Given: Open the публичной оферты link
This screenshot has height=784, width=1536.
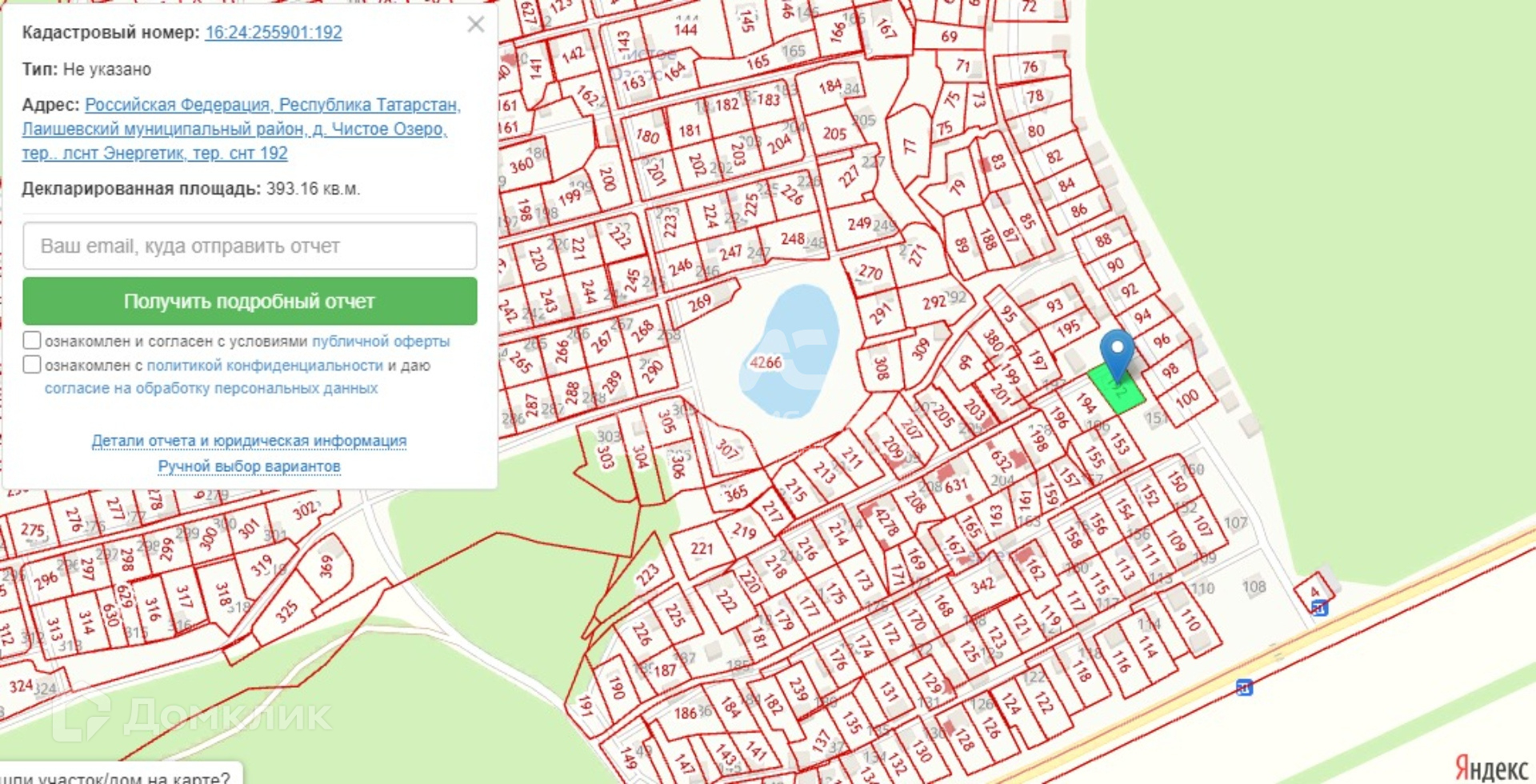Looking at the screenshot, I should pyautogui.click(x=381, y=342).
